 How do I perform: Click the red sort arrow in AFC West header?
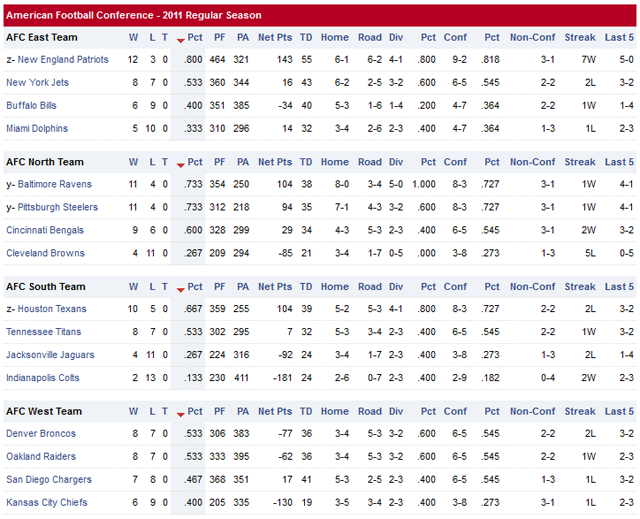pos(180,414)
